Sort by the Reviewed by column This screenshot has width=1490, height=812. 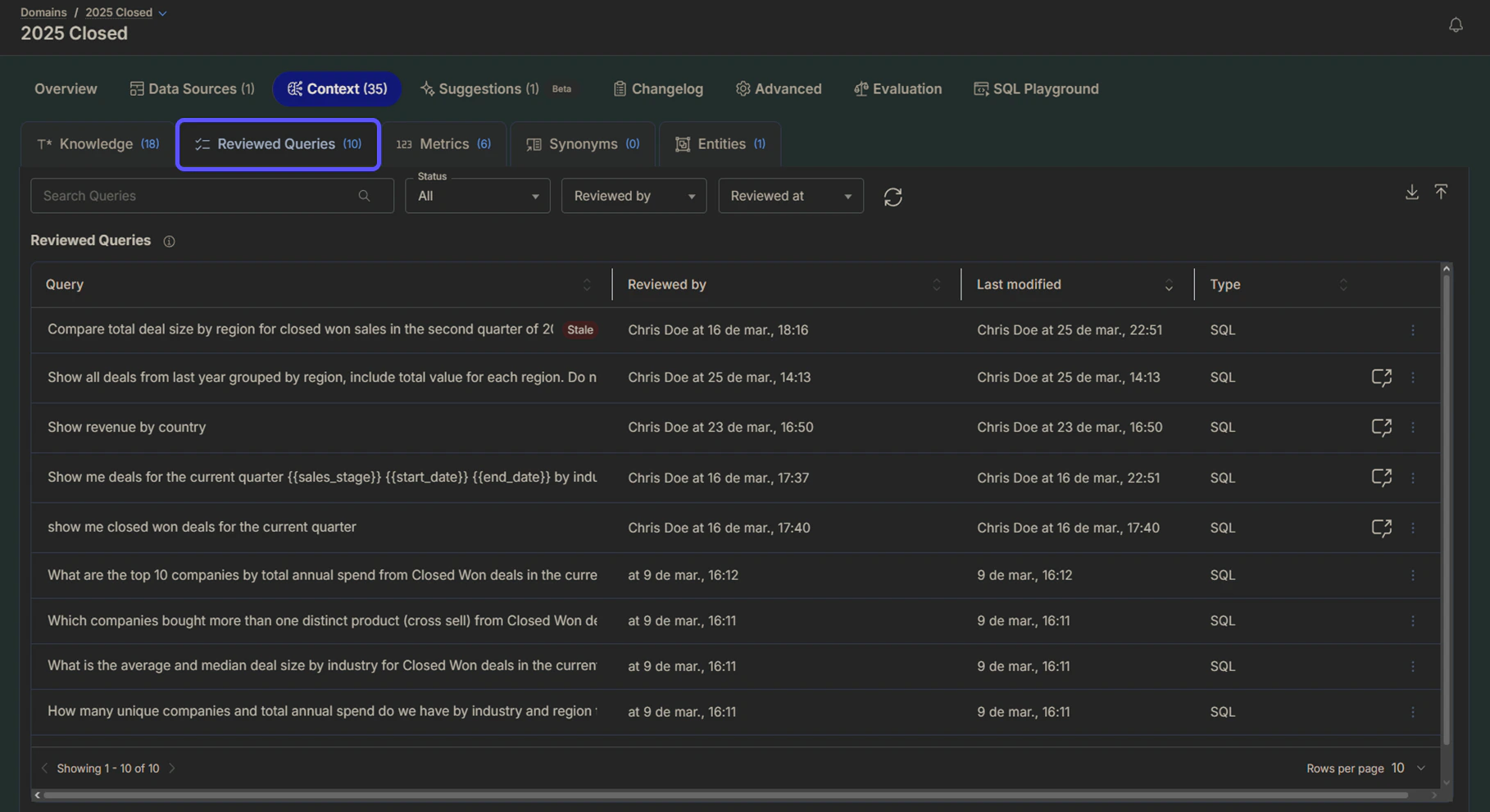coord(936,285)
